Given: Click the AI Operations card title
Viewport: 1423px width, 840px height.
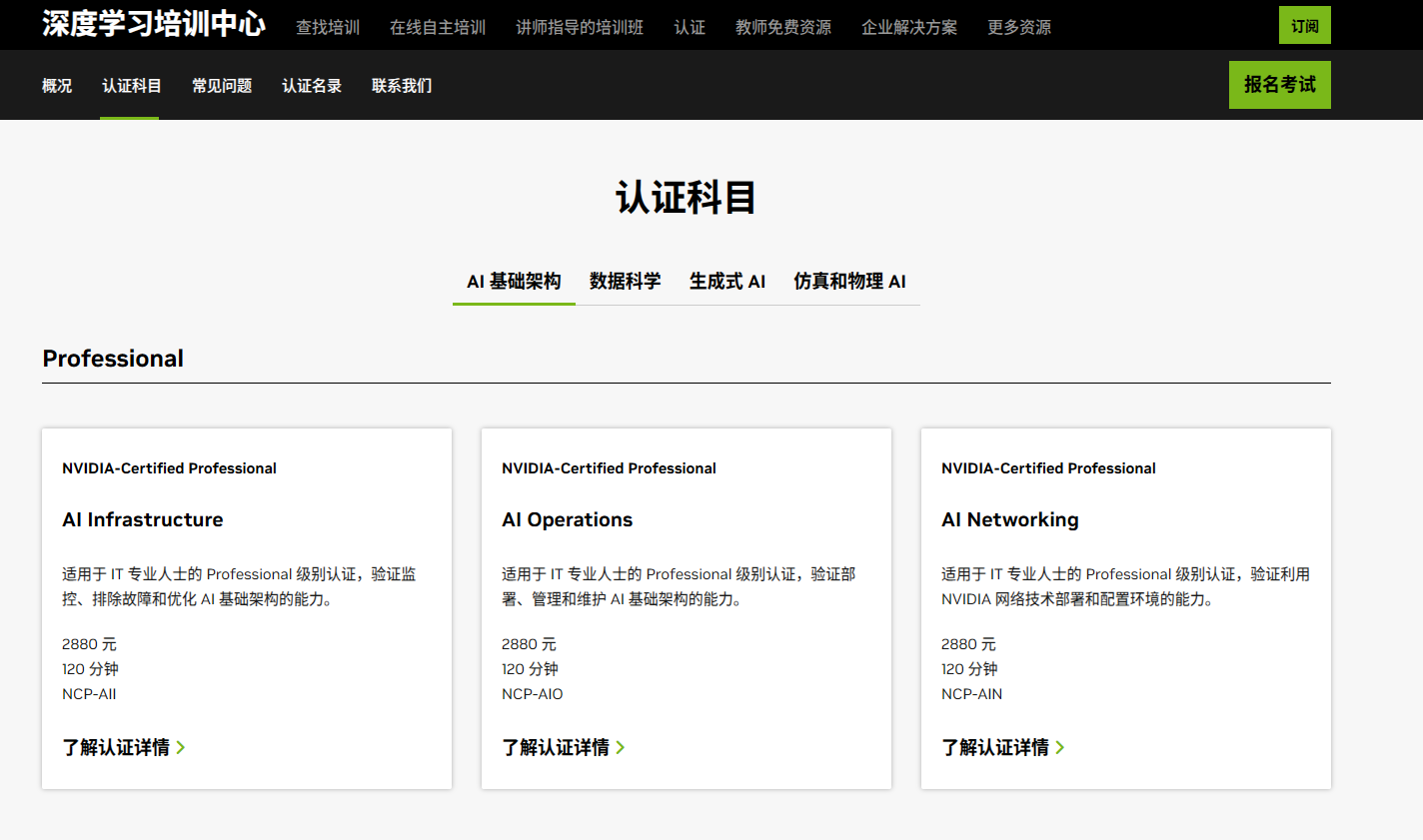Looking at the screenshot, I should coord(568,519).
